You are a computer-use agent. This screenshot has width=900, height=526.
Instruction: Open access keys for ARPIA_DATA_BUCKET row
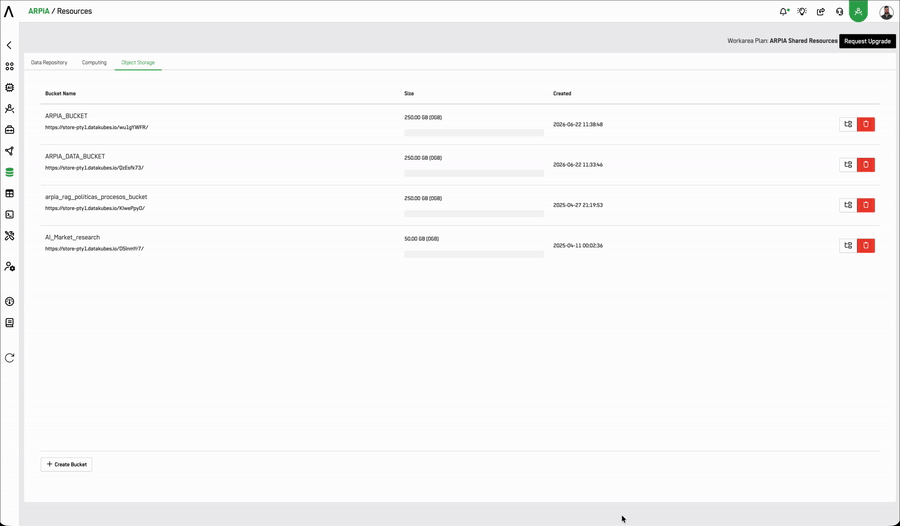(848, 165)
